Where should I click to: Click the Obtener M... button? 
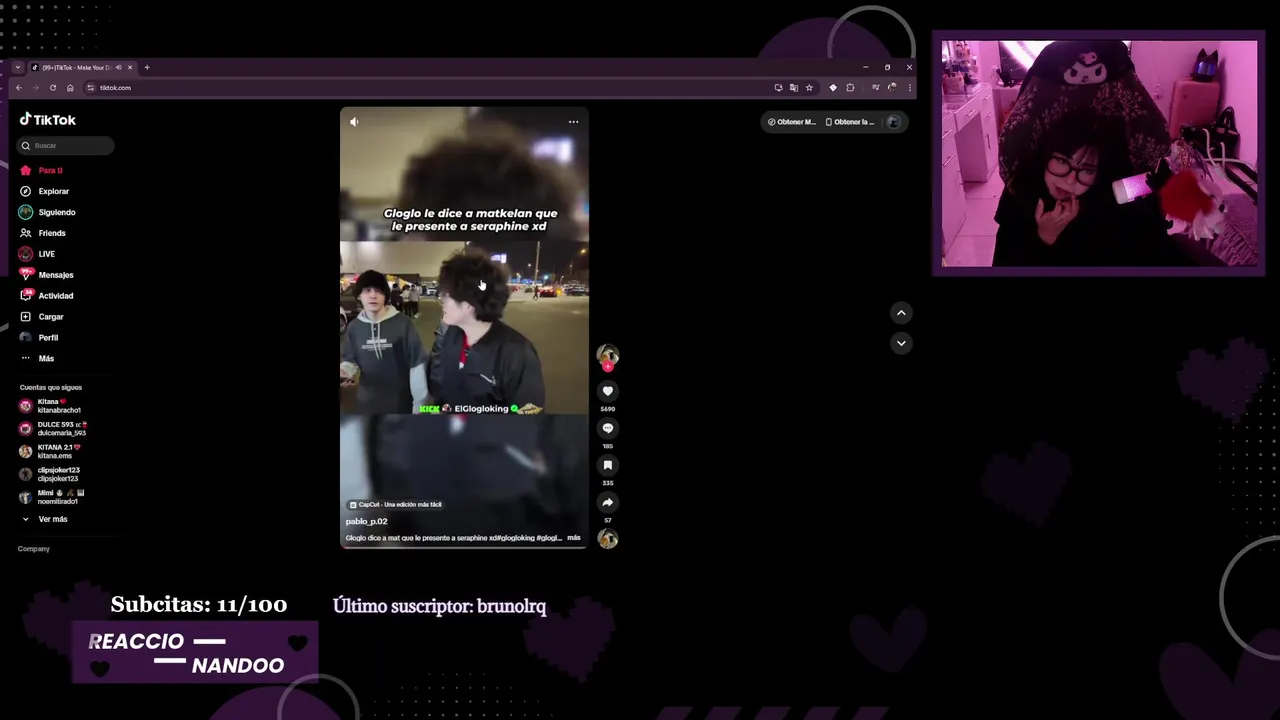click(x=791, y=122)
